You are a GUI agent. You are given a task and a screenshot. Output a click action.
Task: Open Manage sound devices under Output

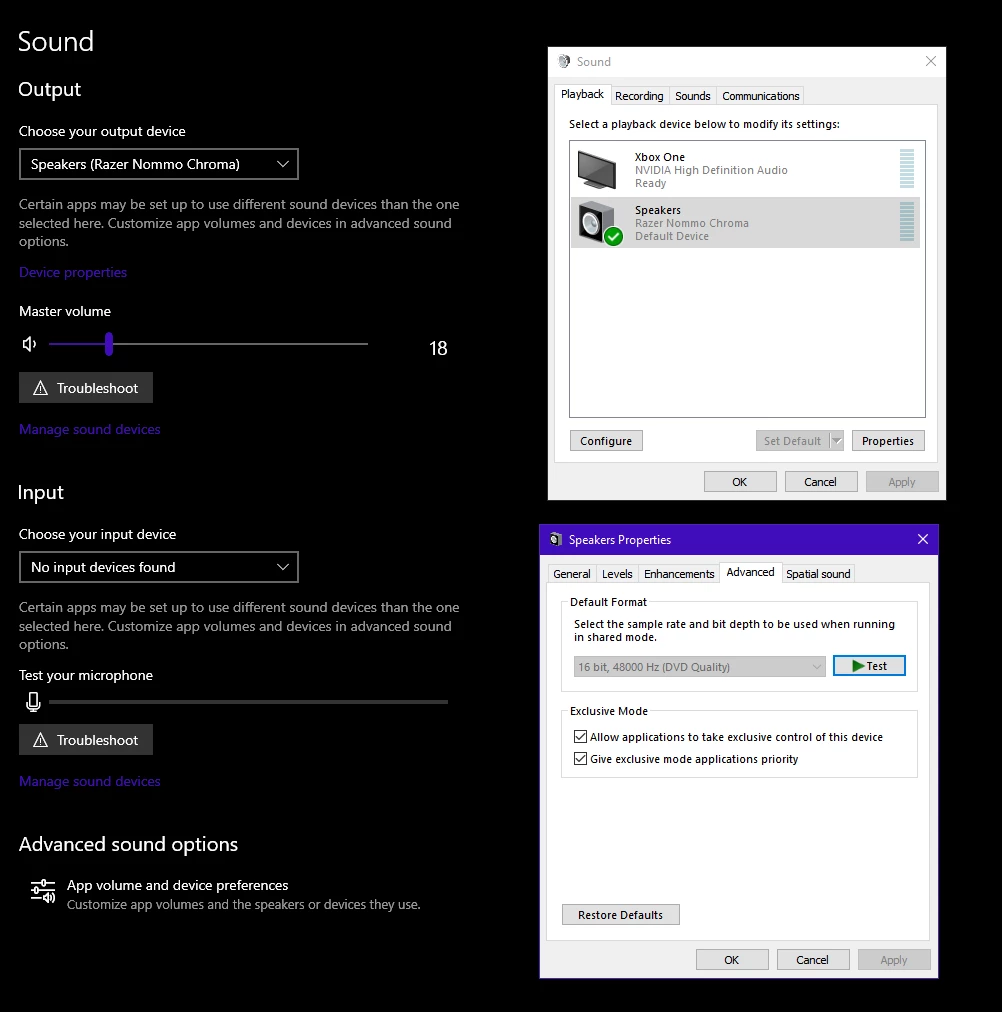coord(90,429)
